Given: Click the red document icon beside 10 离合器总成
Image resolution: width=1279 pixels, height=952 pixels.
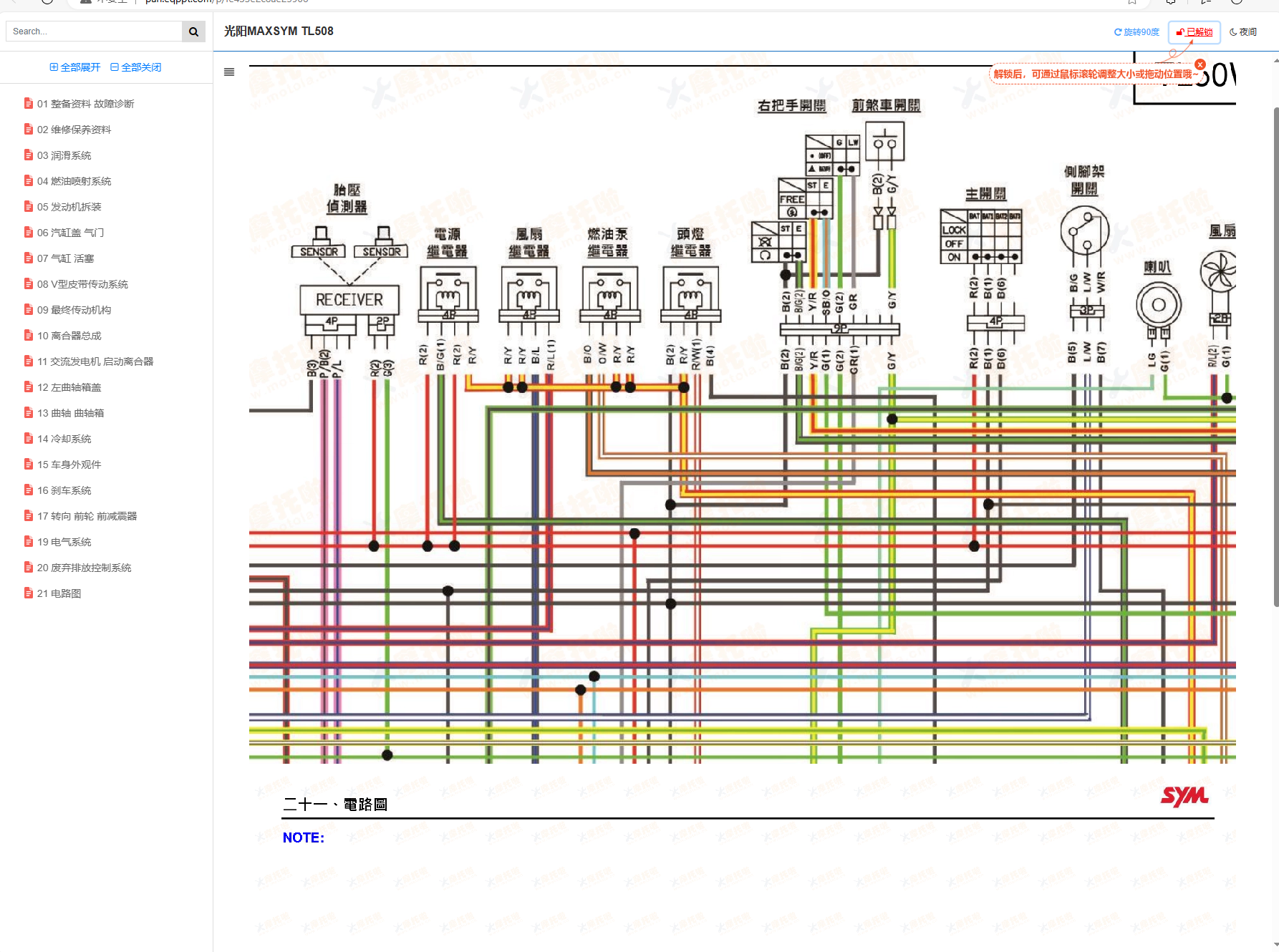Looking at the screenshot, I should coord(29,336).
